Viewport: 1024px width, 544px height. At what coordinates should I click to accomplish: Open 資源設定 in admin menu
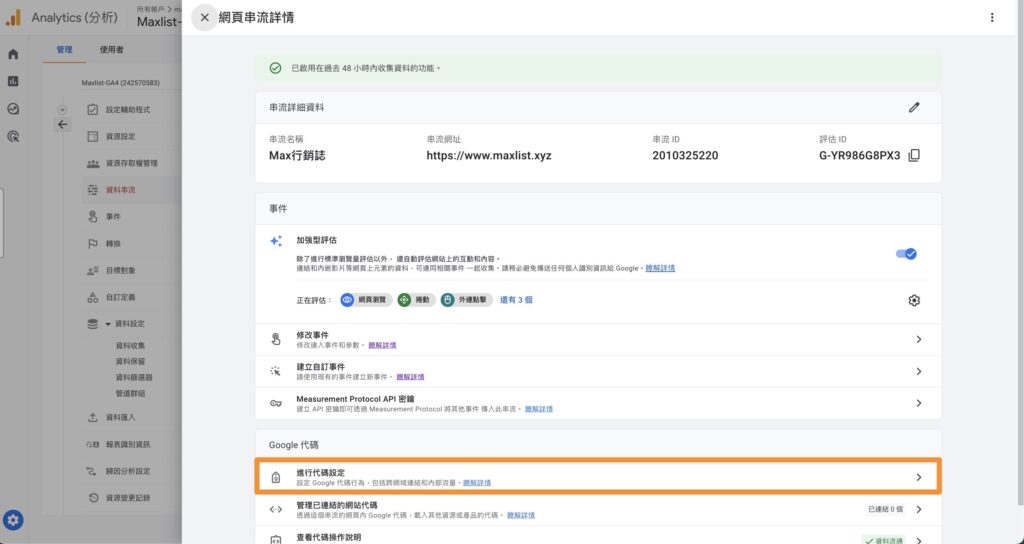click(121, 136)
